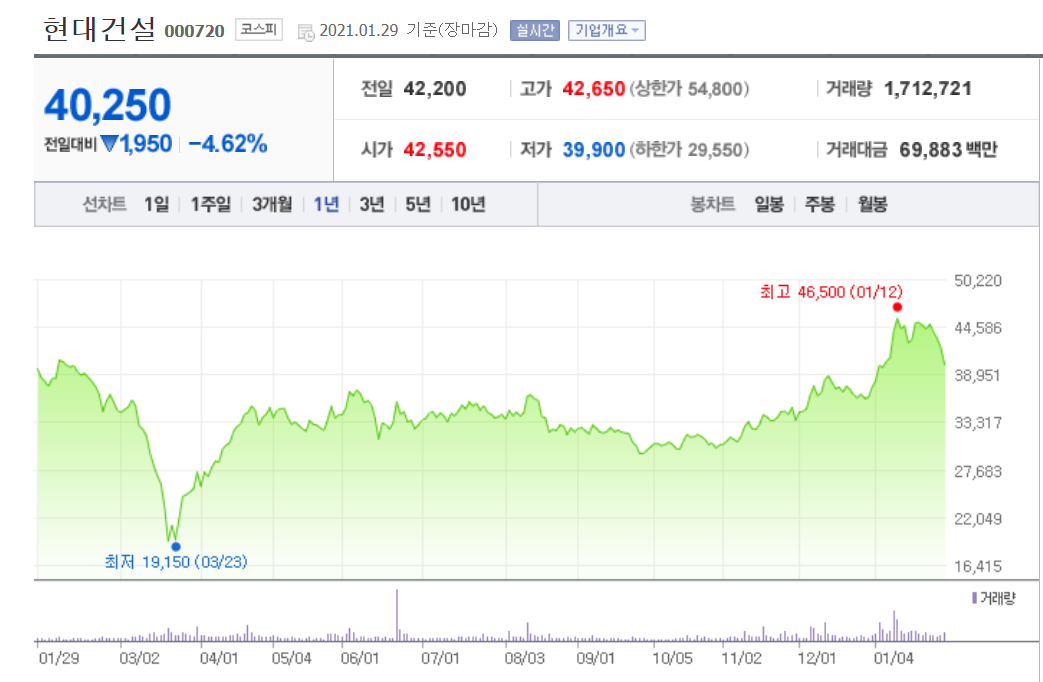Switch to 일봉 daily candle chart

[768, 204]
